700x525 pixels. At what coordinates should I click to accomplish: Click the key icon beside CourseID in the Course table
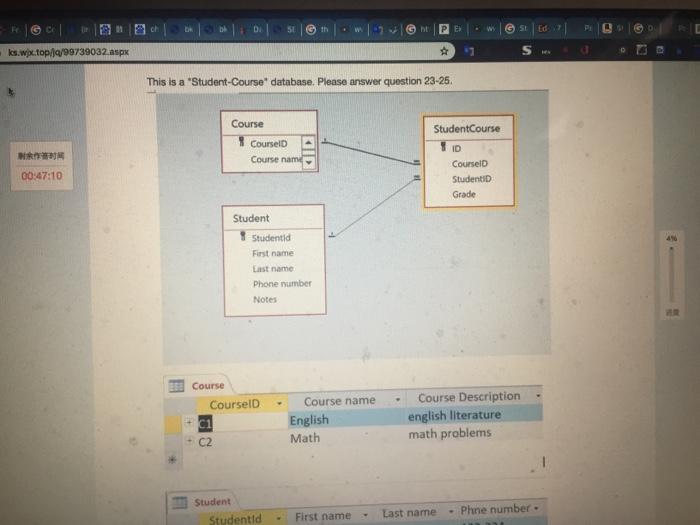tap(242, 142)
